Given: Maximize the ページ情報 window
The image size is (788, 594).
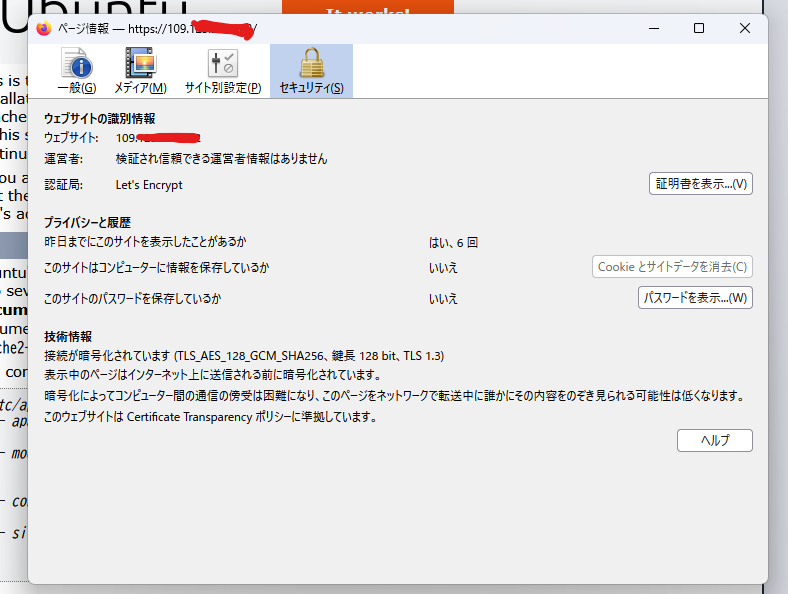Looking at the screenshot, I should click(699, 29).
